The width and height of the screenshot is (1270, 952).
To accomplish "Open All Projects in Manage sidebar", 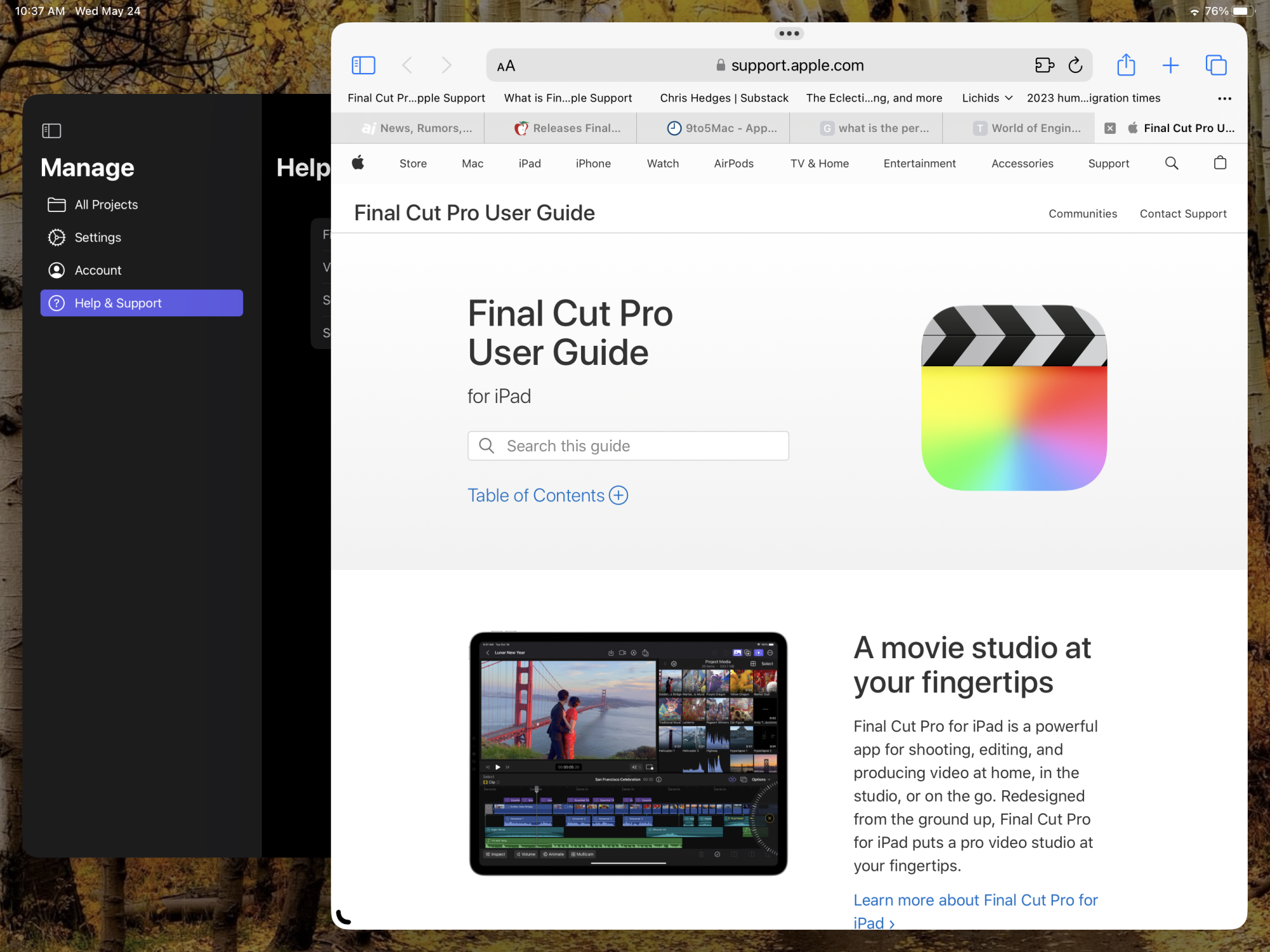I will point(142,204).
